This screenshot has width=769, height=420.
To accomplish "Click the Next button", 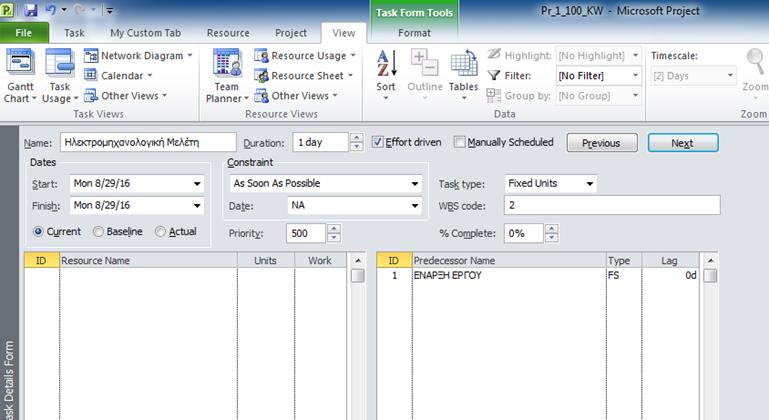I will (x=683, y=143).
